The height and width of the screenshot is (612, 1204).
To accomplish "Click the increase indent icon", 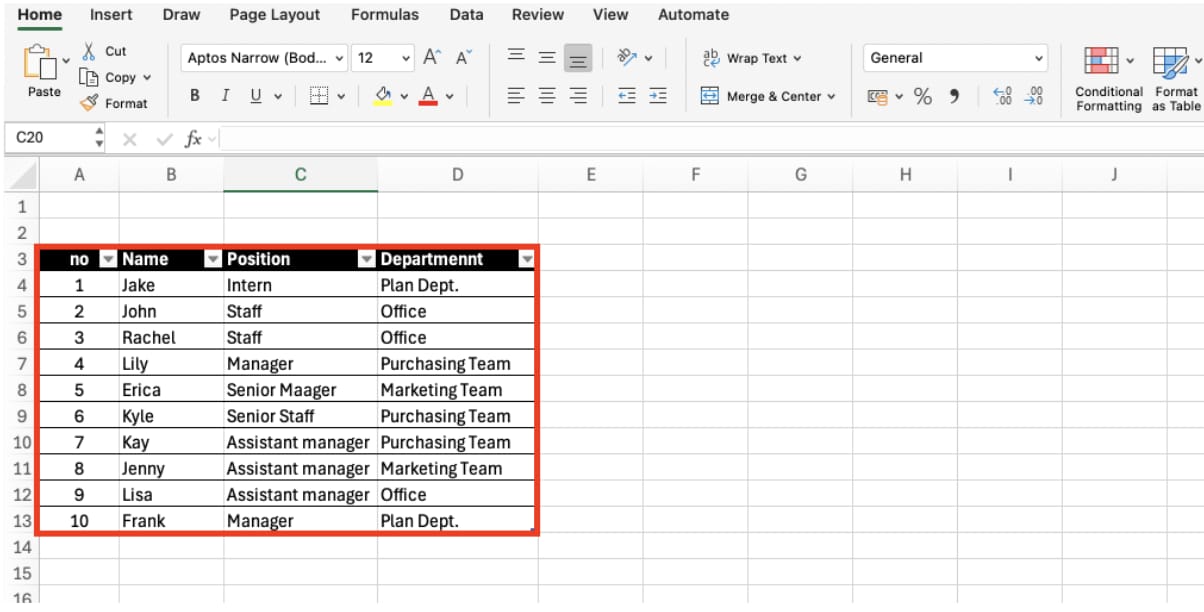I will (x=657, y=96).
